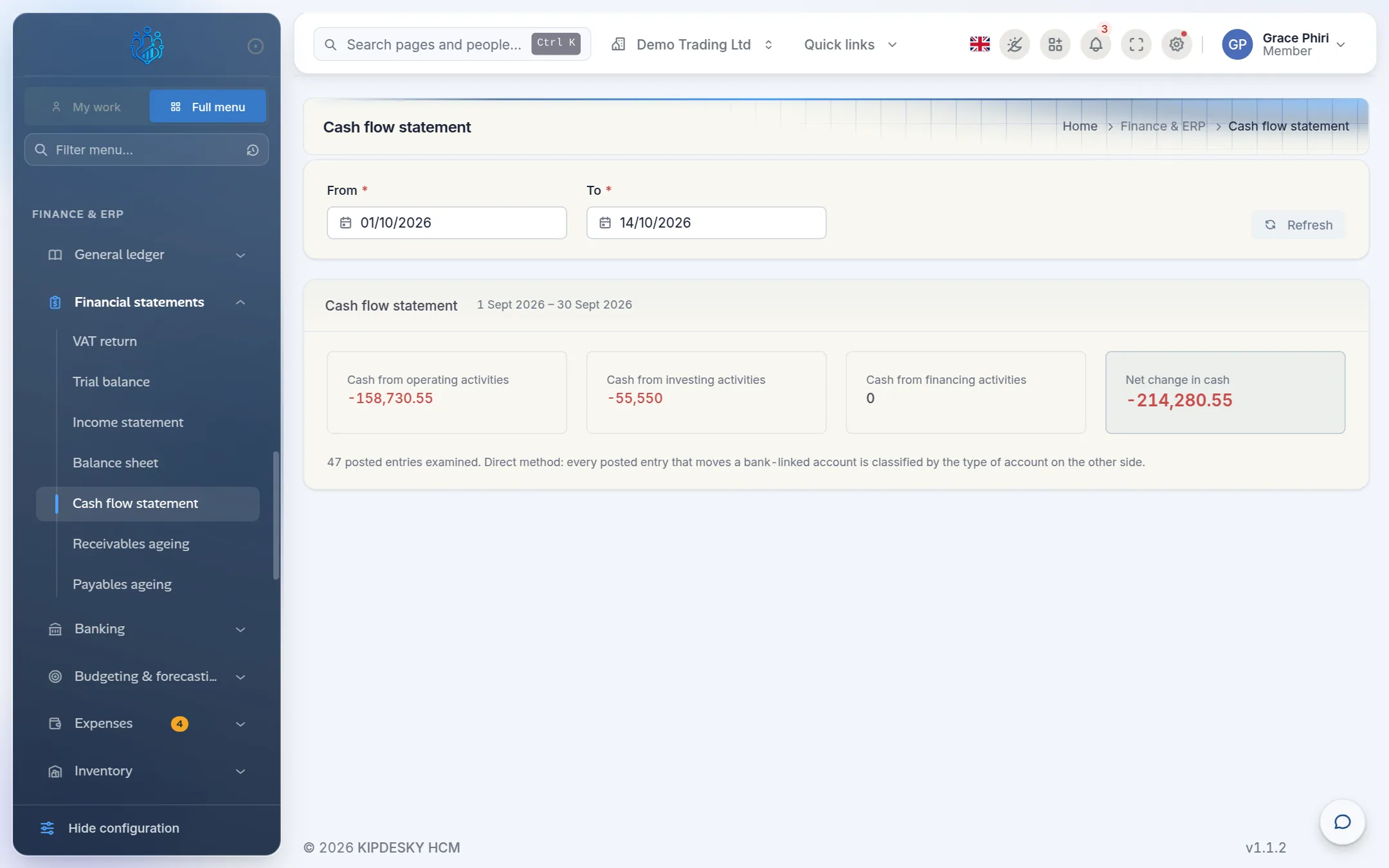
Task: Click the Finance & ERP breadcrumb
Action: pyautogui.click(x=1163, y=127)
